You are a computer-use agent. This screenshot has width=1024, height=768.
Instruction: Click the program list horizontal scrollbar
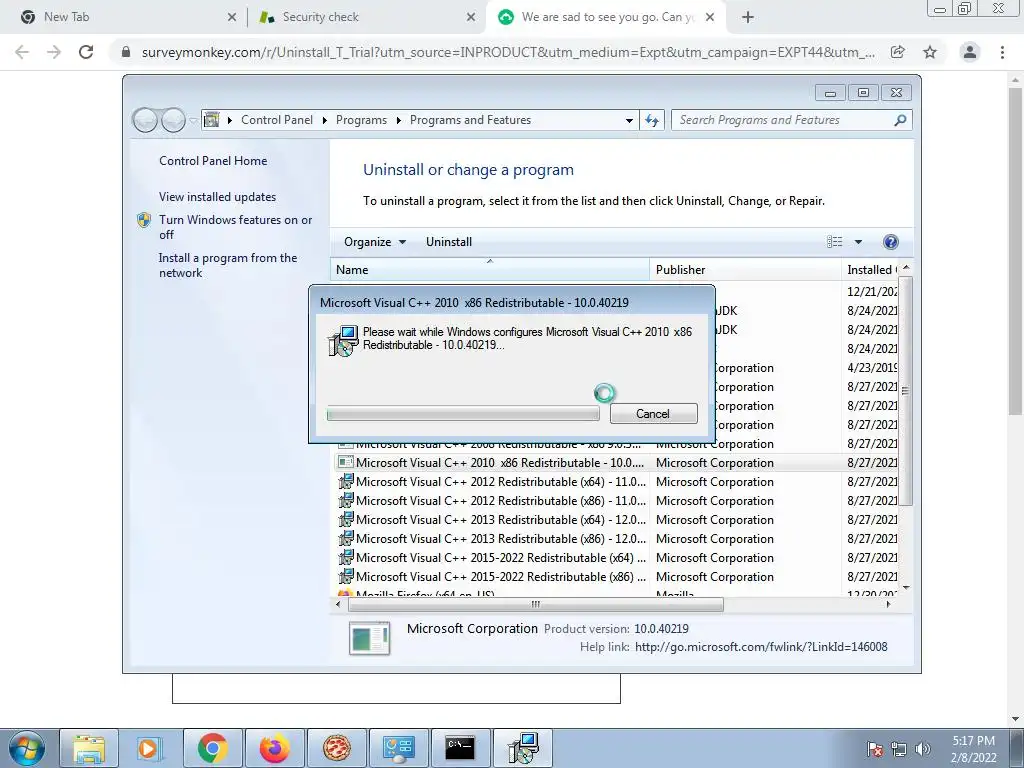click(x=536, y=605)
